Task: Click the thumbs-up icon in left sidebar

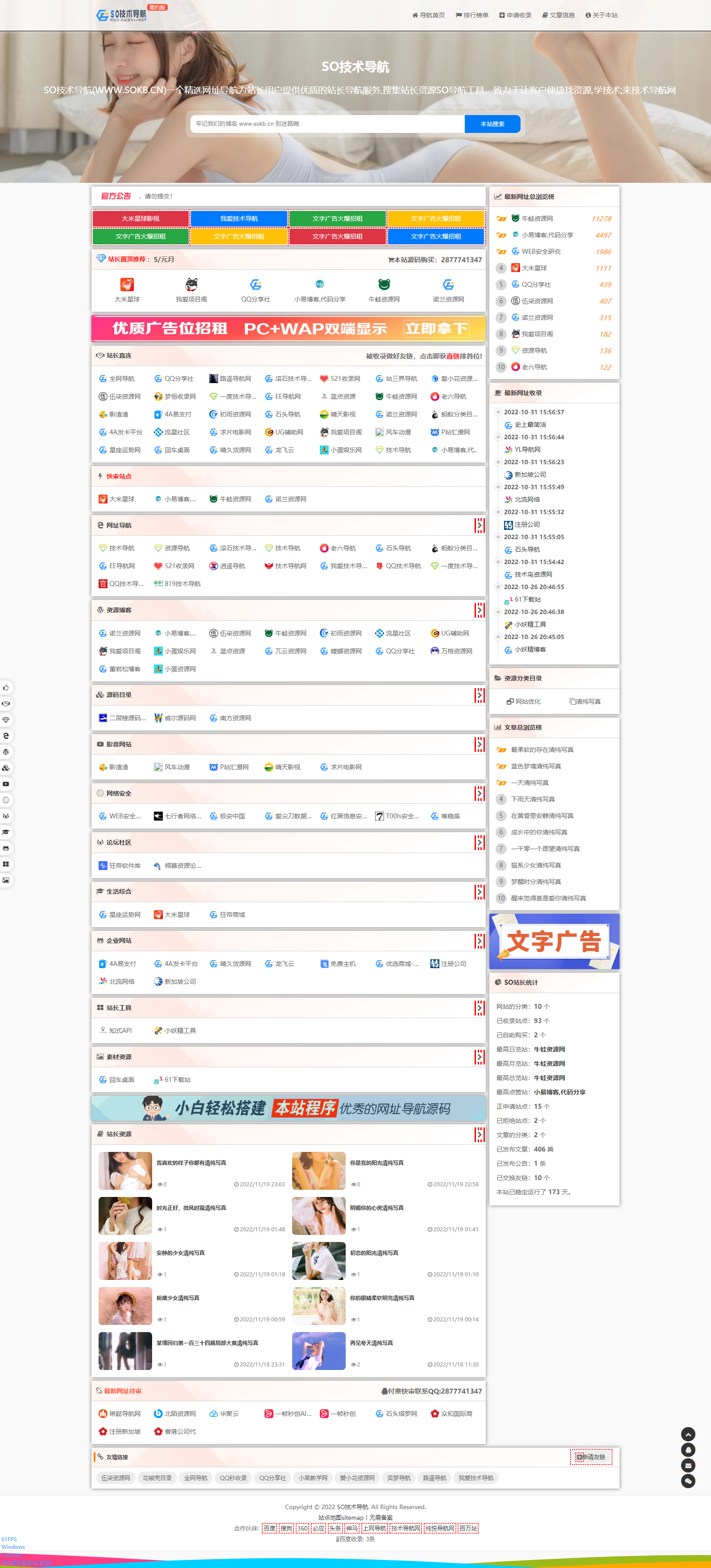Action: coord(5,687)
